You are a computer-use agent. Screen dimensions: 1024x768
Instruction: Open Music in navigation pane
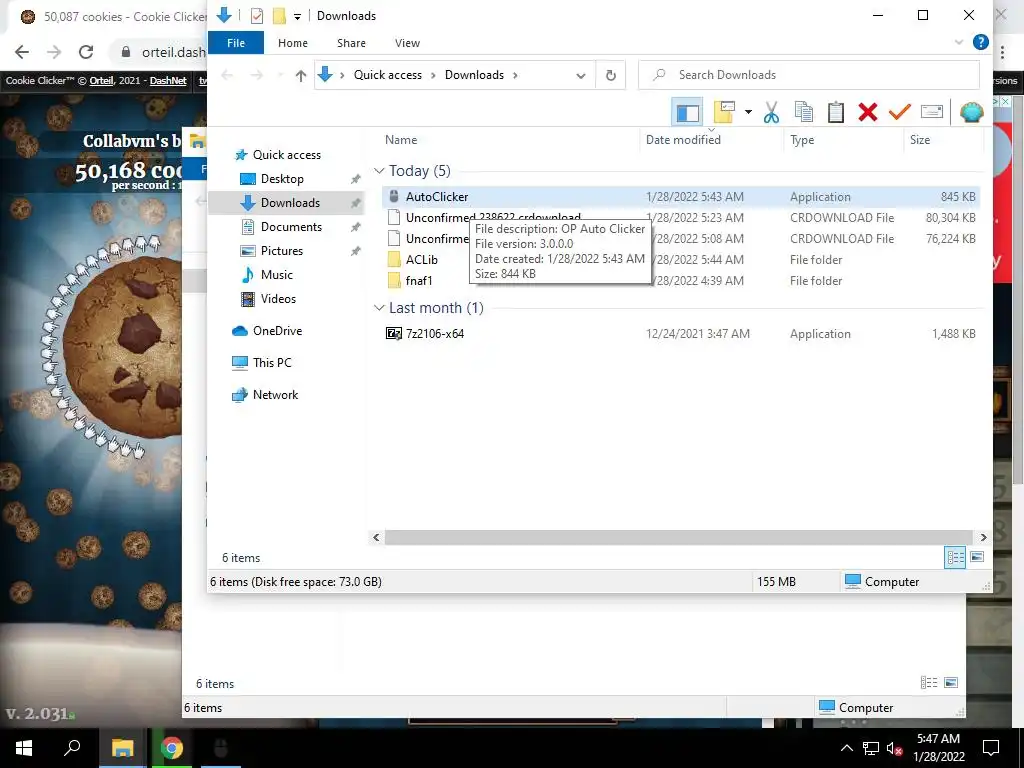click(276, 275)
